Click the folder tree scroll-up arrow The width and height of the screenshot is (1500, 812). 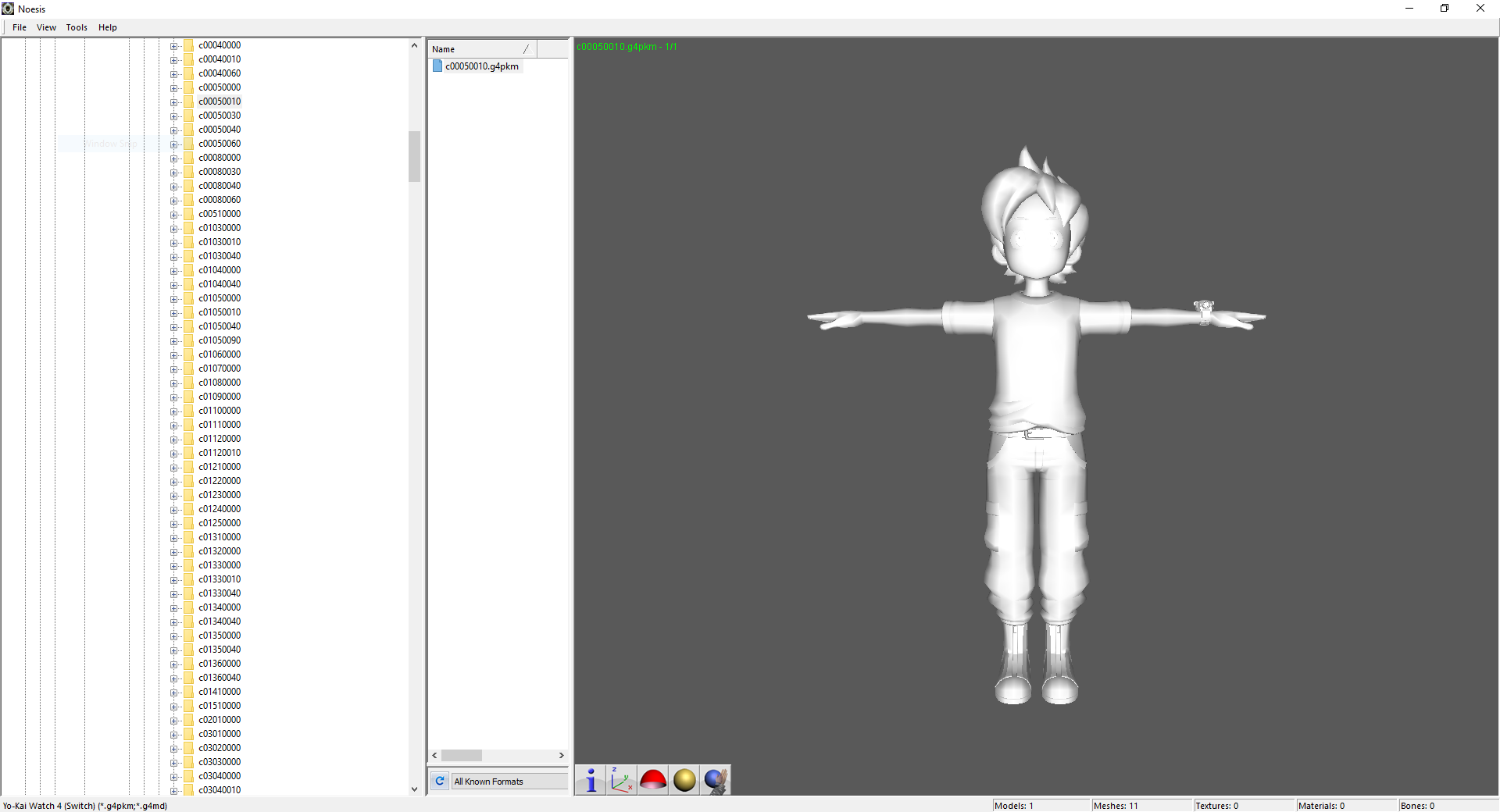coord(414,45)
